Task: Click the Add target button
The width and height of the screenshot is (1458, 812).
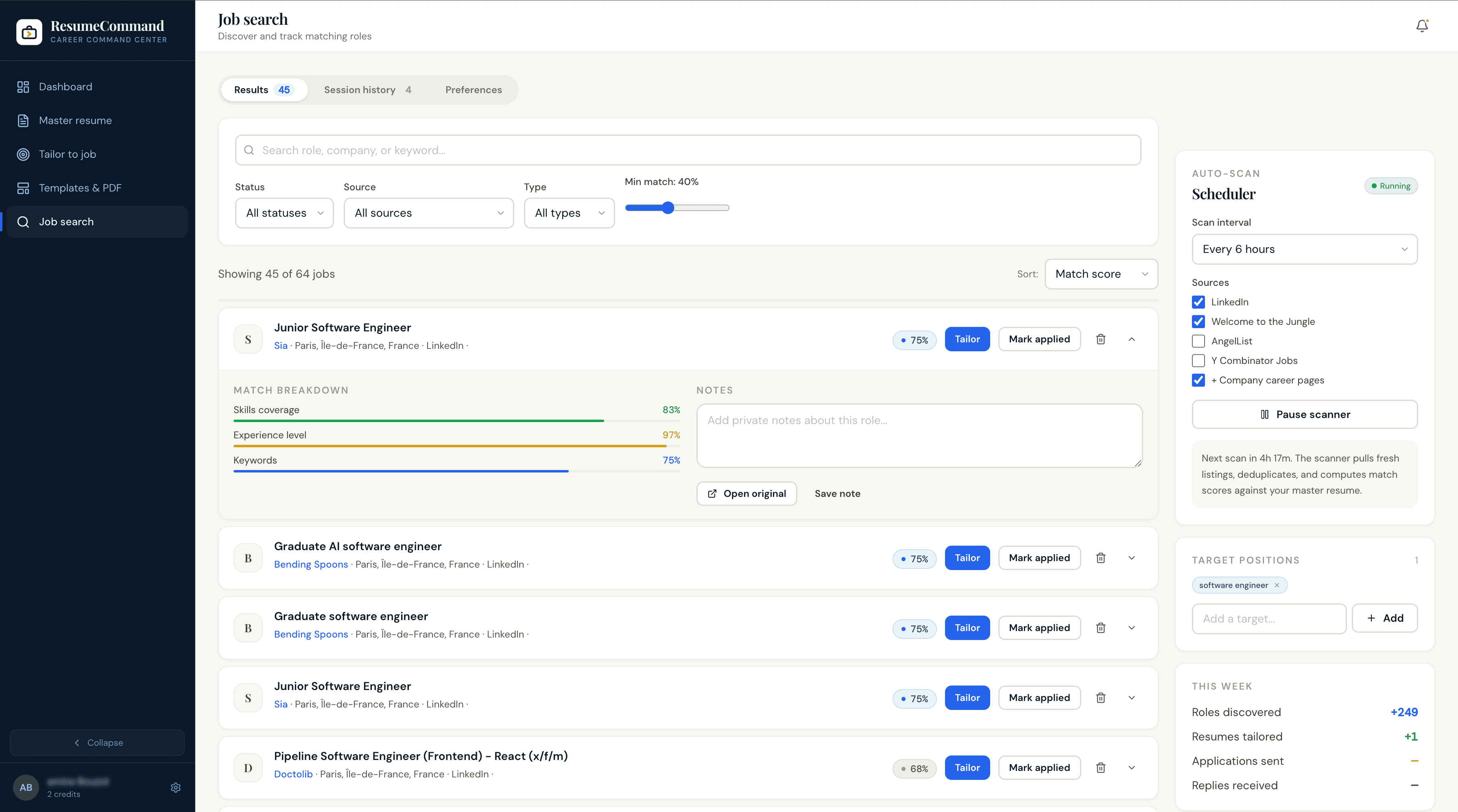Action: pyautogui.click(x=1384, y=618)
